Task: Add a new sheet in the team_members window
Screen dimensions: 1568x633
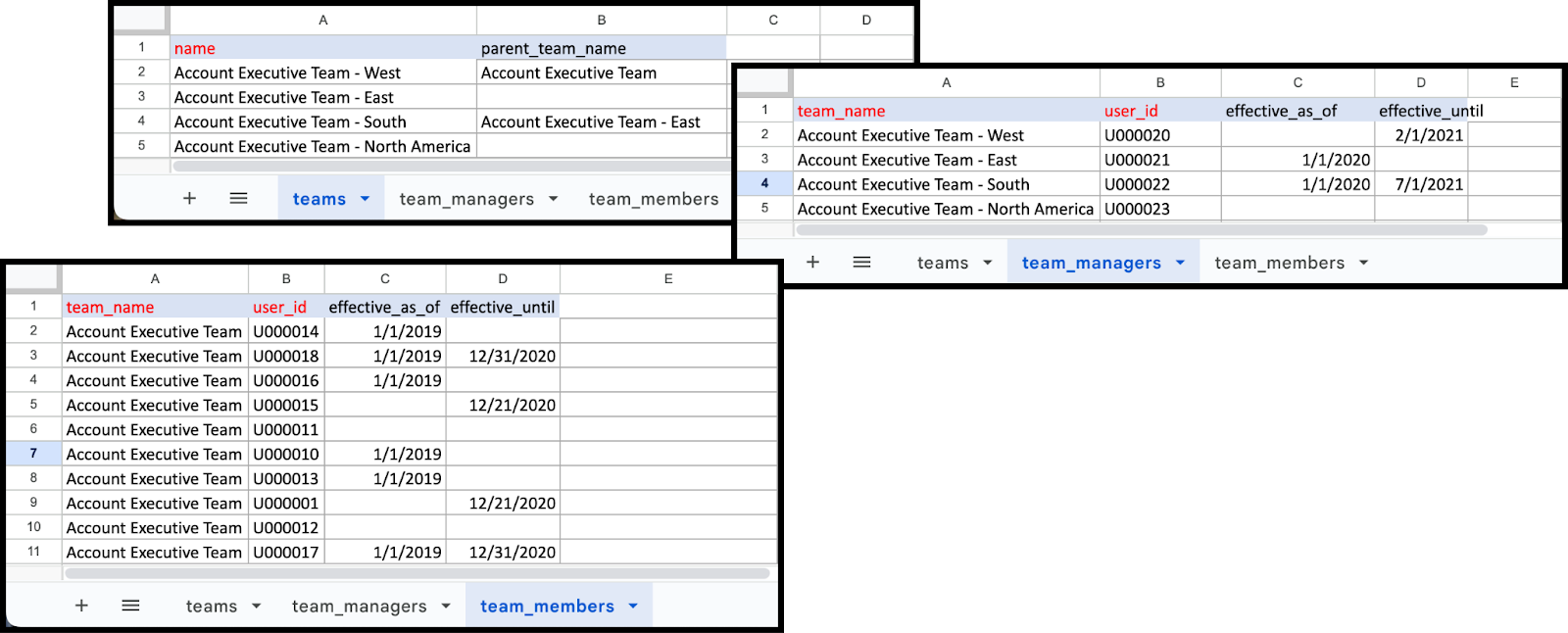Action: click(81, 606)
